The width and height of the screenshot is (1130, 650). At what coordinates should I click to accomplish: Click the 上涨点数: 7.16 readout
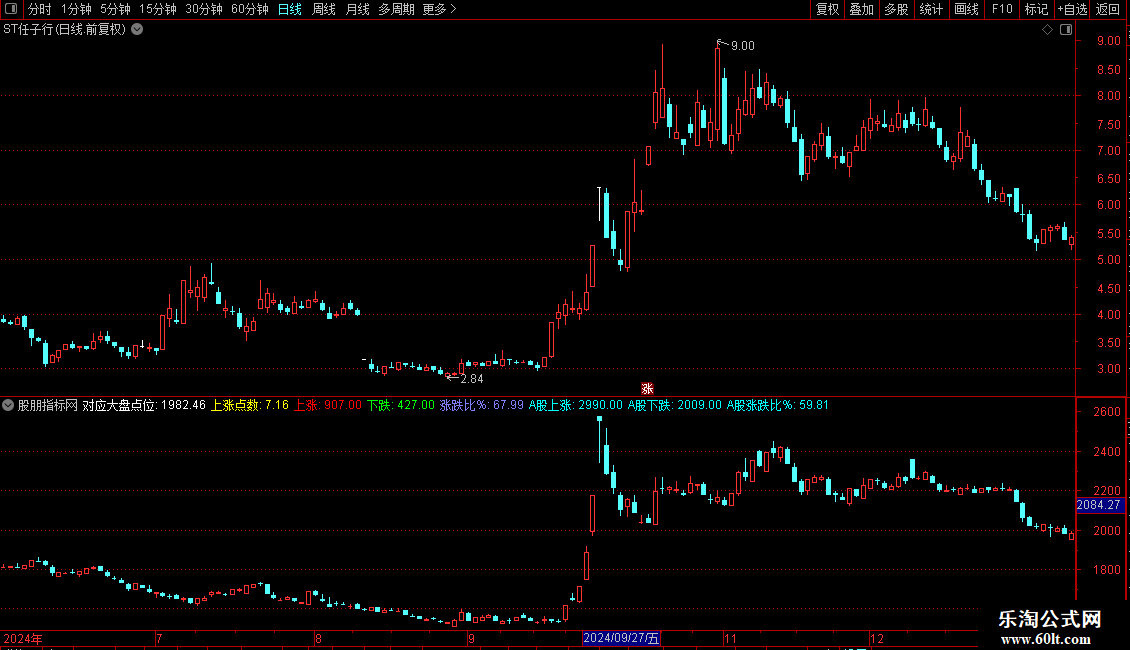pos(249,405)
